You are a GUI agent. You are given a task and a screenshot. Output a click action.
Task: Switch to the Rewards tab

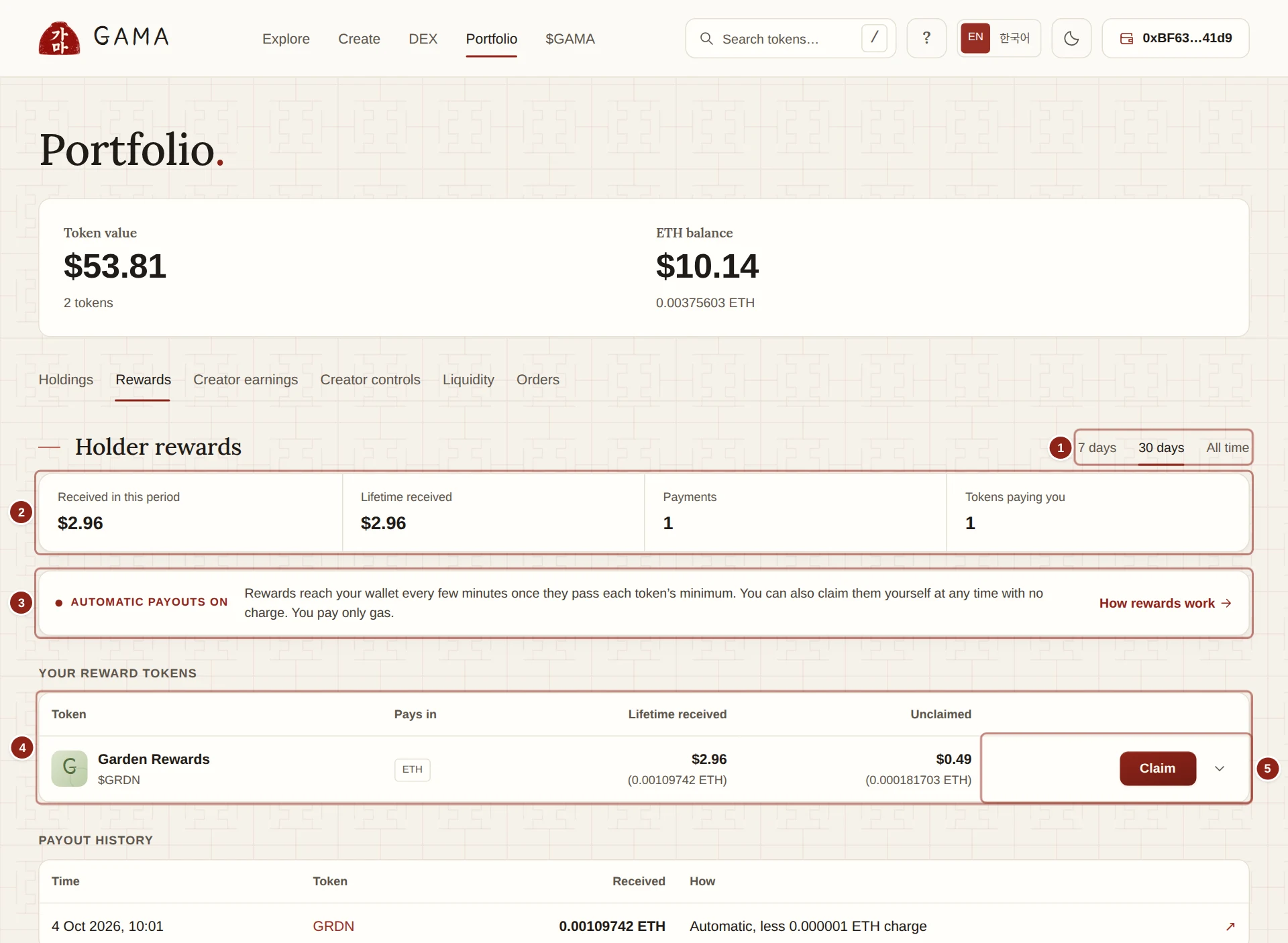click(143, 380)
